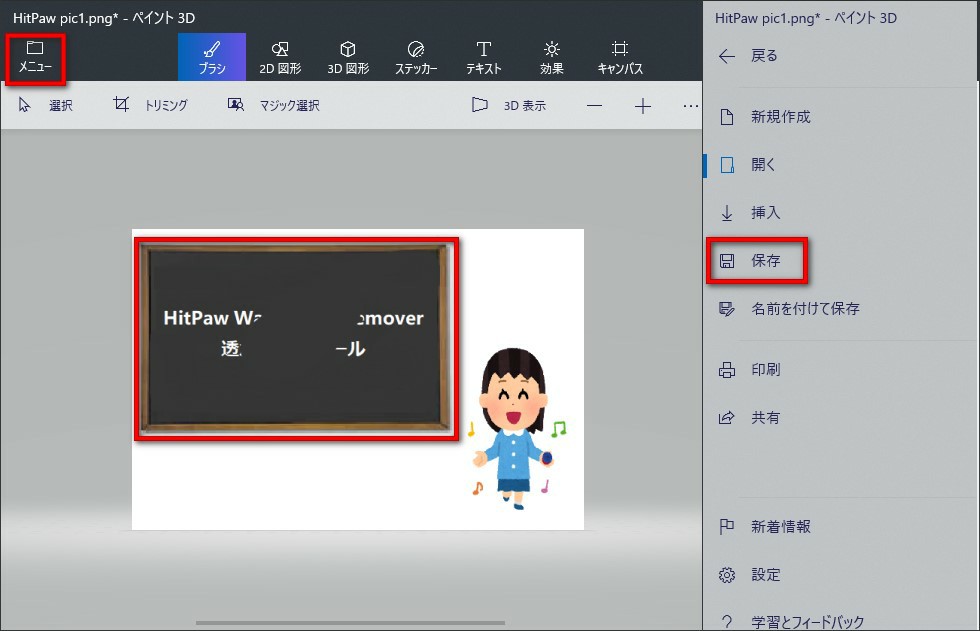Click the トリミング crop tool
Image resolution: width=980 pixels, height=631 pixels.
tap(150, 105)
